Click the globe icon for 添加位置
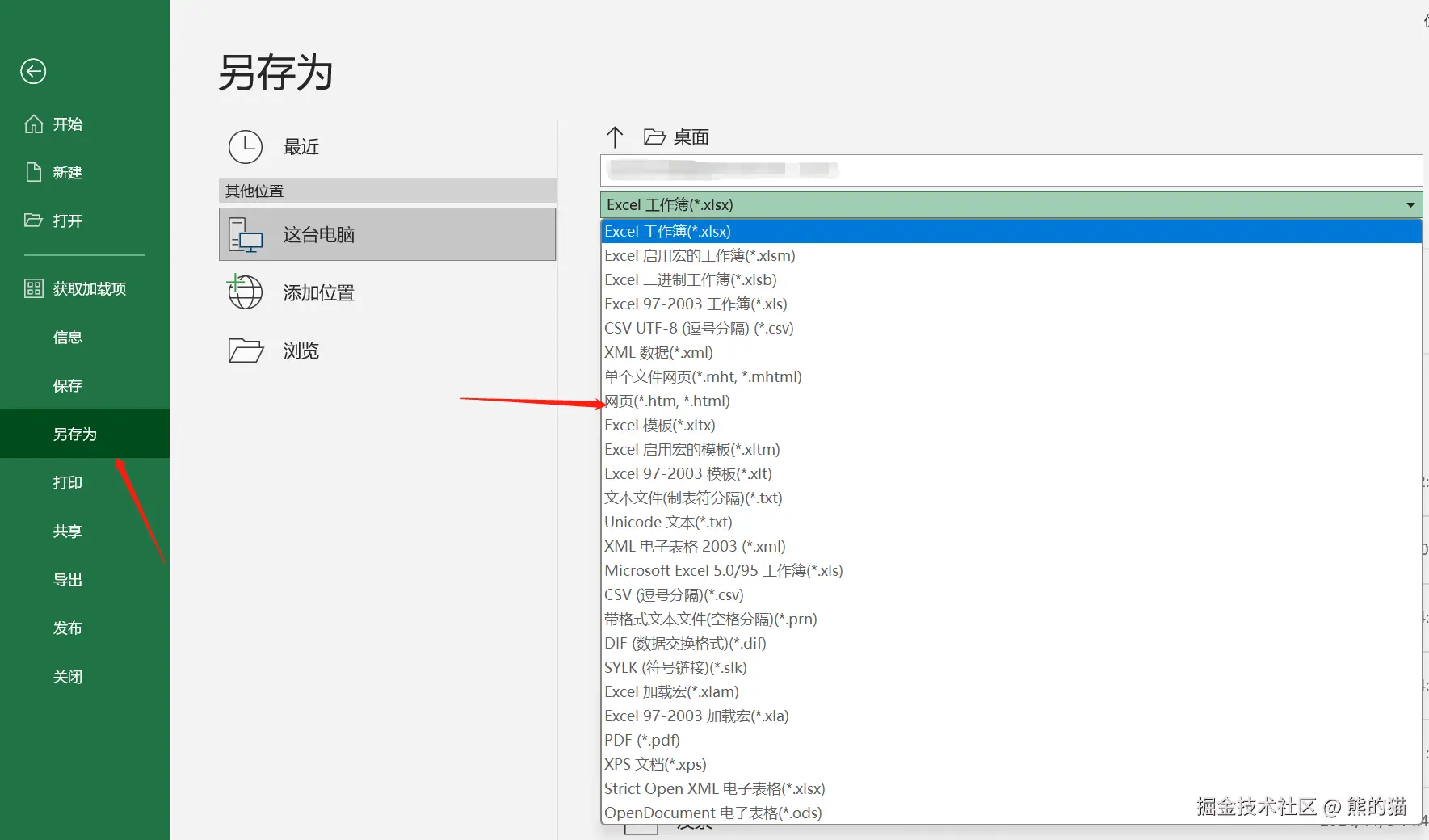Viewport: 1429px width, 840px height. 245,292
